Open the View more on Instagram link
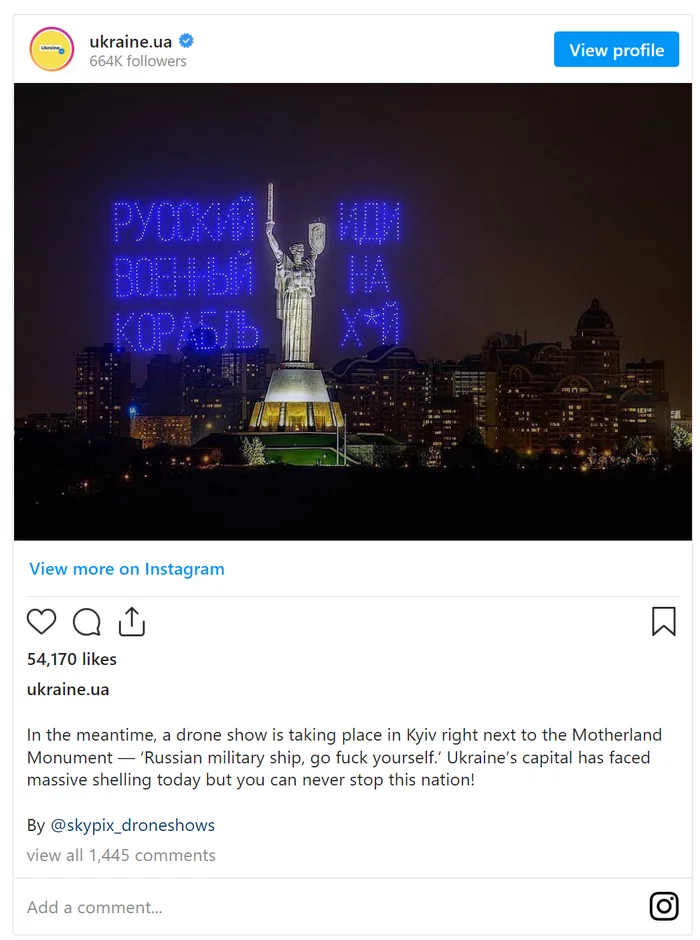 (x=127, y=568)
